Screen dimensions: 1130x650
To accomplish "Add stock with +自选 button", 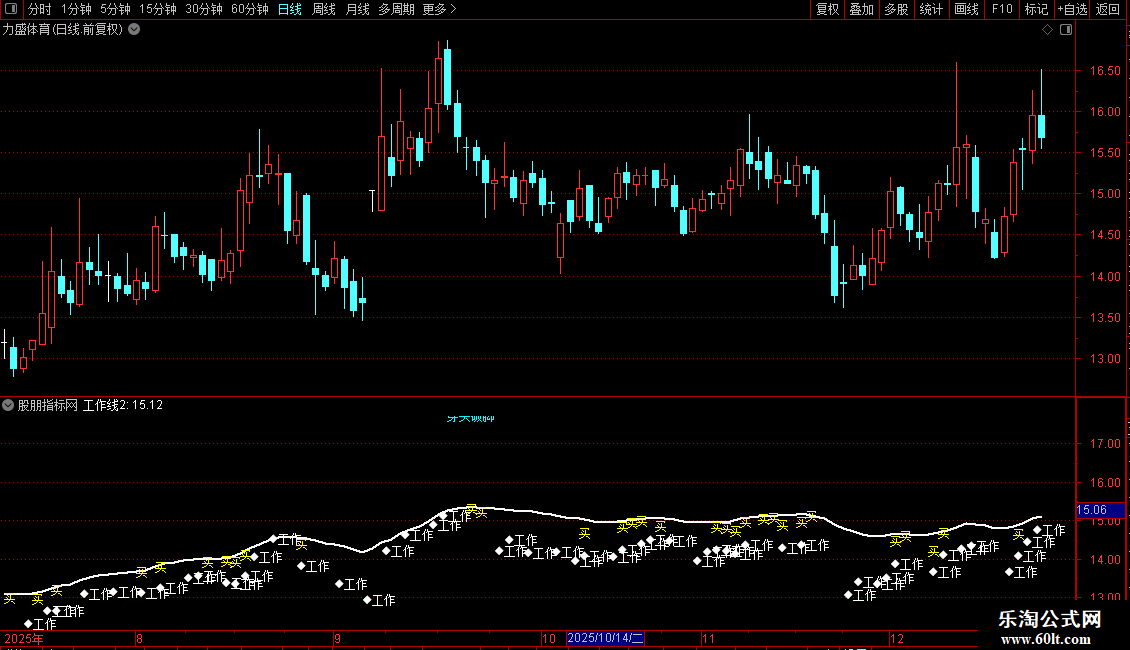I will coord(1072,9).
